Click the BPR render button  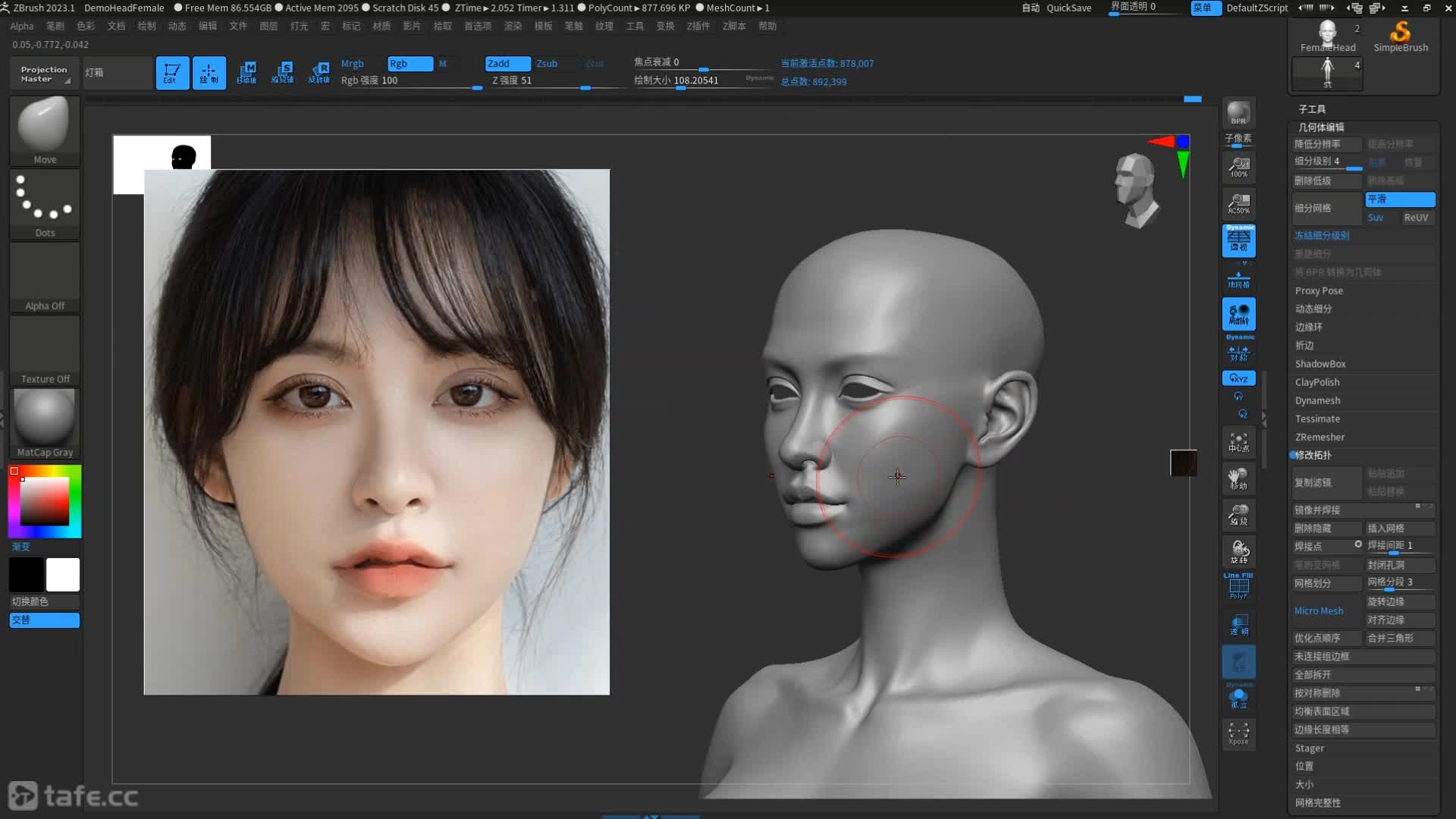pyautogui.click(x=1238, y=113)
